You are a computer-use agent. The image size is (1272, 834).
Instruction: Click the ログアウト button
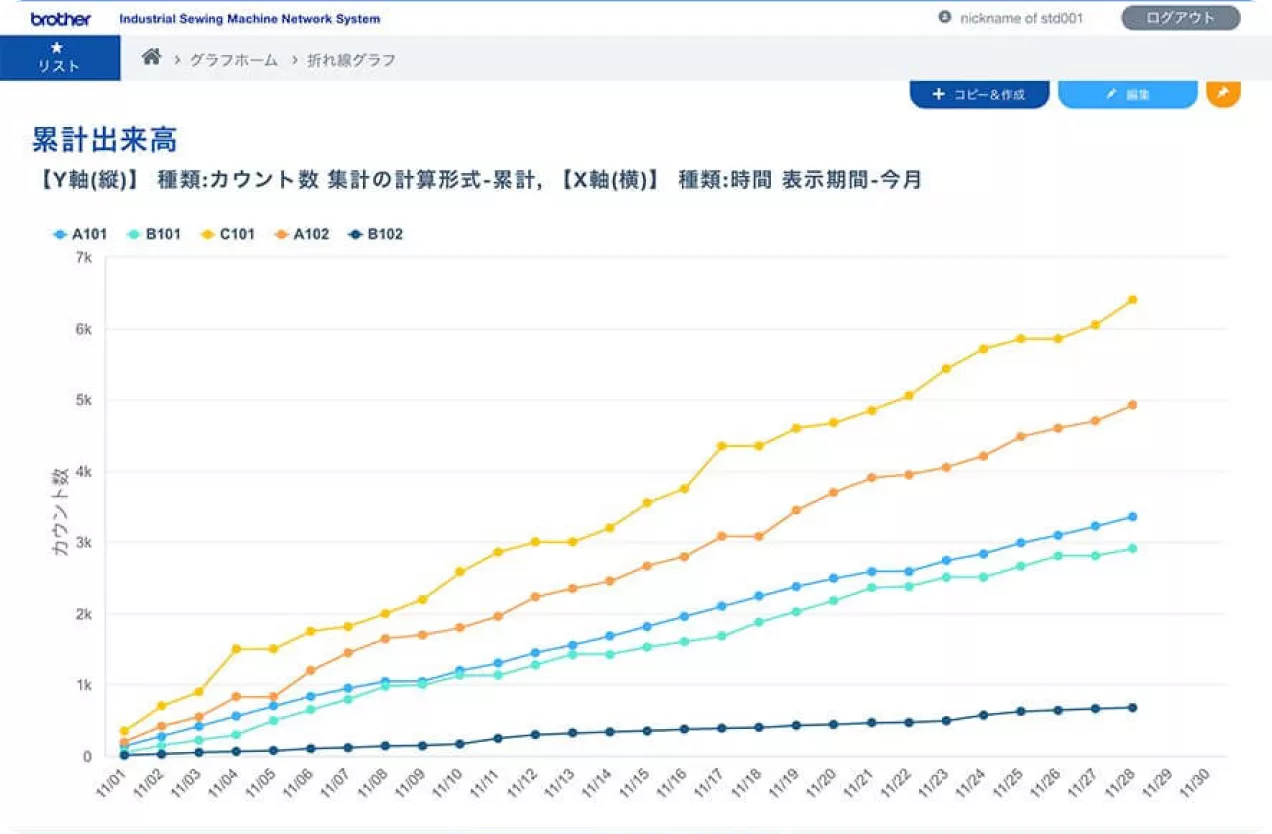[x=1180, y=18]
